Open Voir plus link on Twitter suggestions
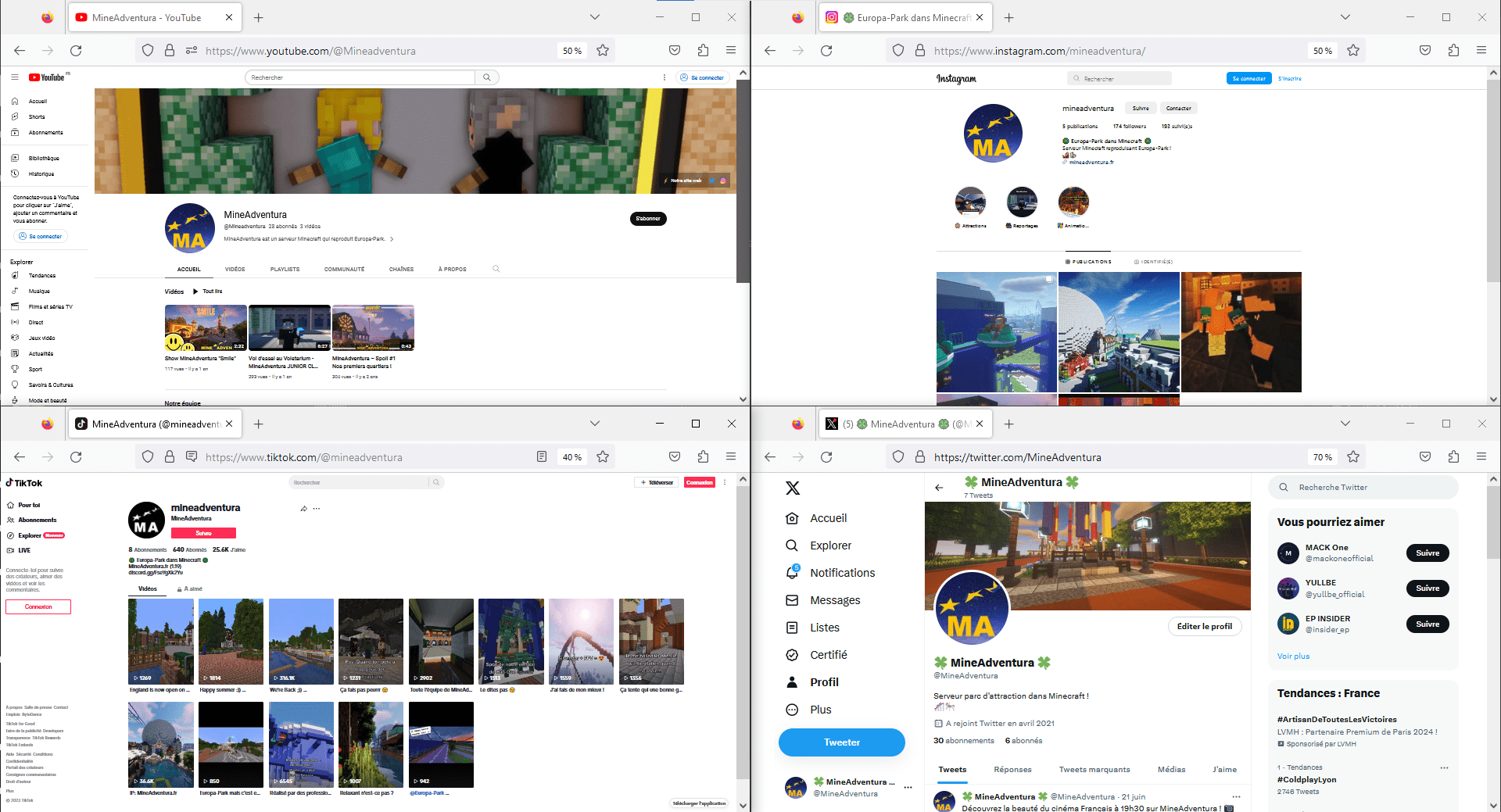Screen dimensions: 1501x812 [x=1293, y=656]
